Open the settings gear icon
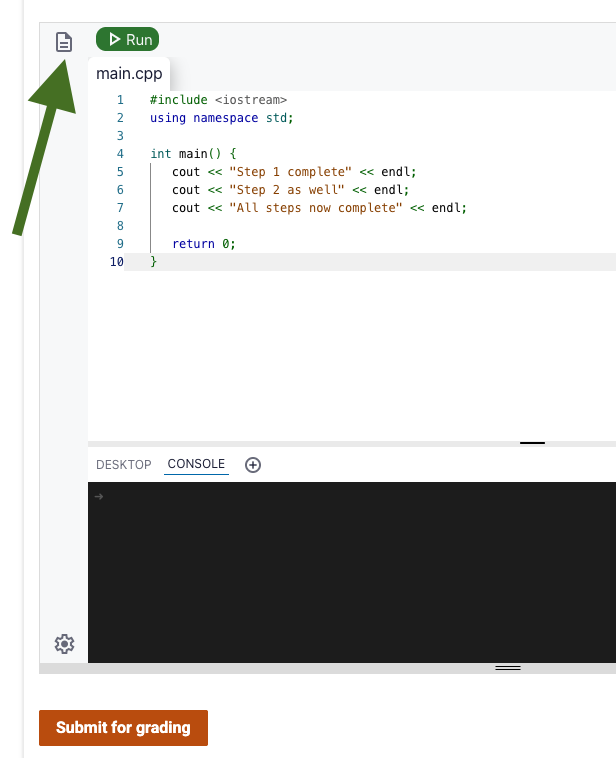The width and height of the screenshot is (616, 758). [x=64, y=644]
